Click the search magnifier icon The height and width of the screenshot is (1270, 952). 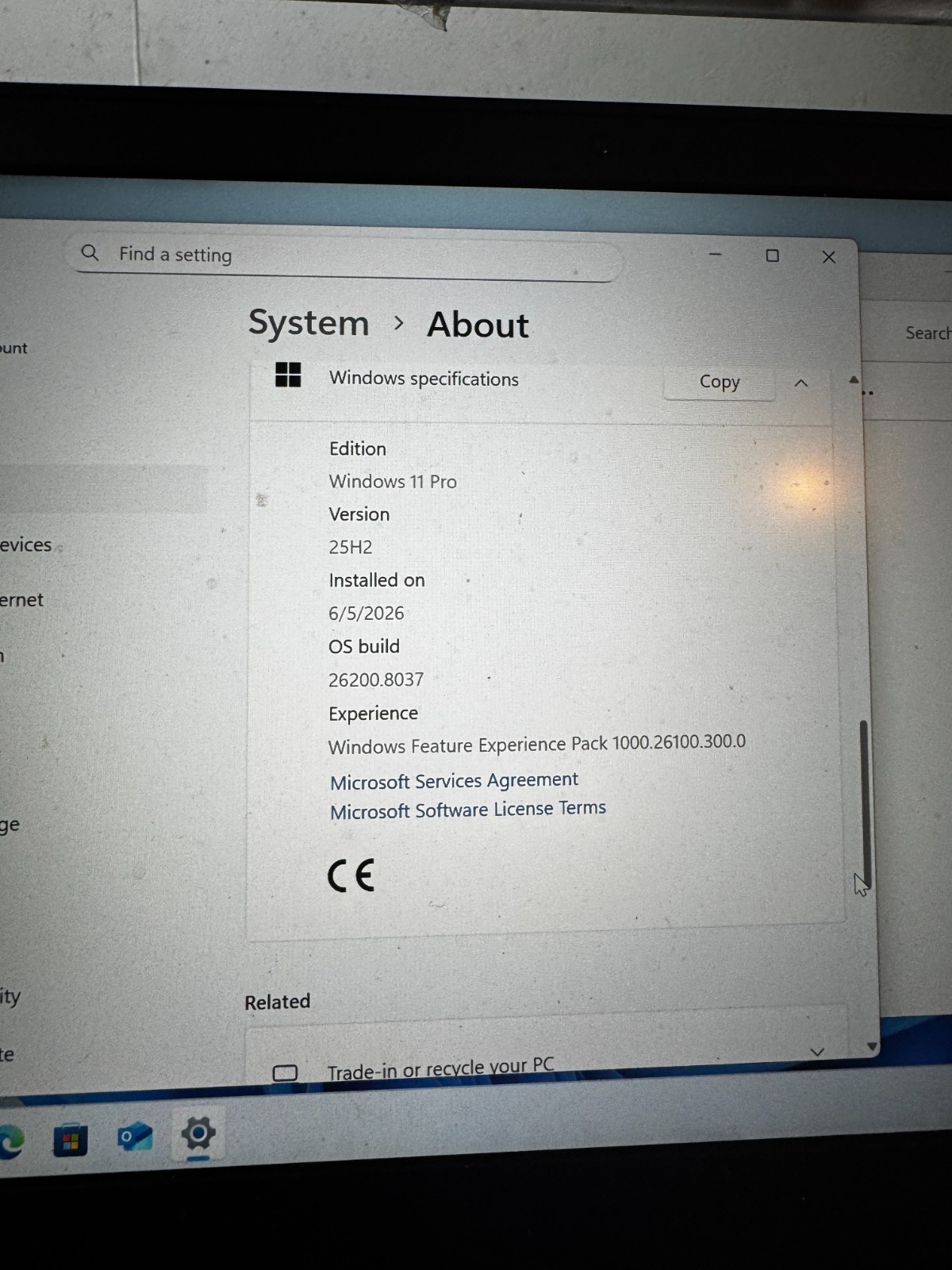[90, 252]
